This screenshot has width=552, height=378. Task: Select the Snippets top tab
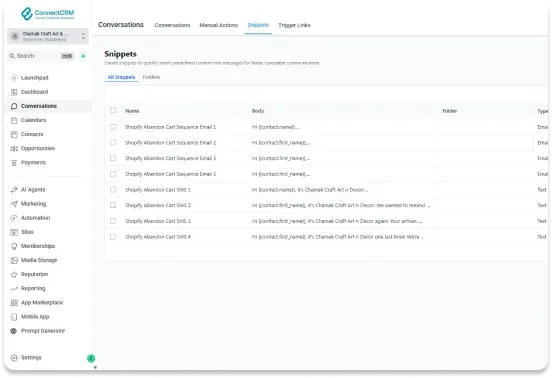click(x=258, y=25)
